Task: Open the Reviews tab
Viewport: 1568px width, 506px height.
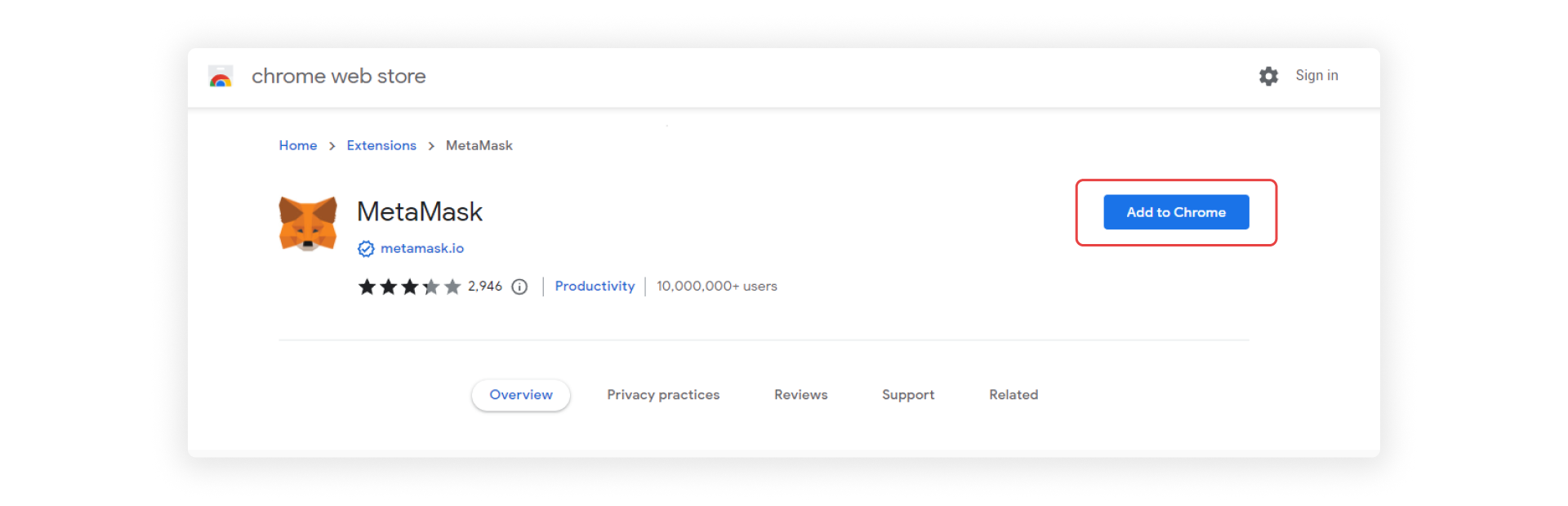Action: point(800,395)
